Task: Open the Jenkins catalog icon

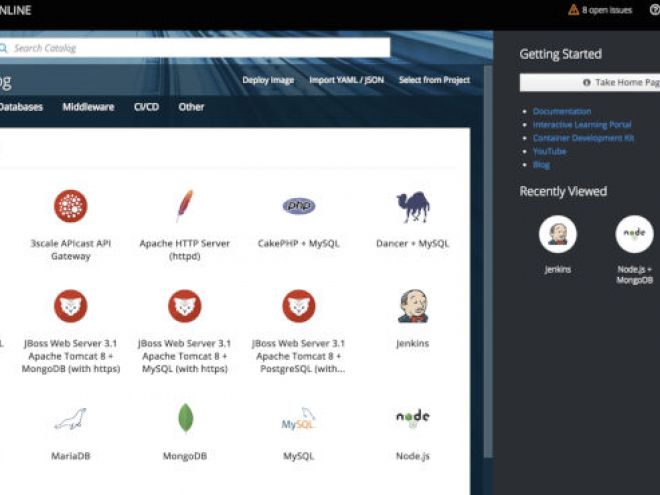Action: coord(413,306)
